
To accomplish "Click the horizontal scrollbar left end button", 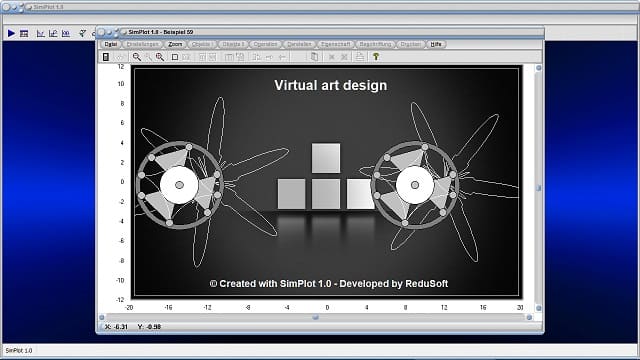I will (x=102, y=317).
